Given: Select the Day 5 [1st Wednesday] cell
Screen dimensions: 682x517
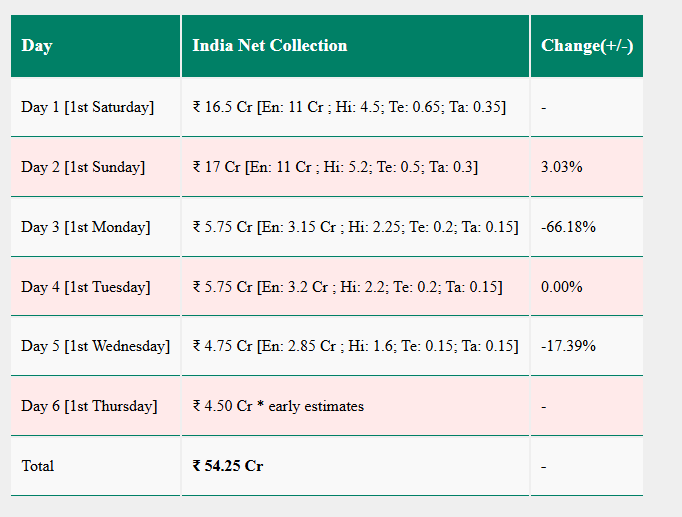Looking at the screenshot, I should [95, 346].
